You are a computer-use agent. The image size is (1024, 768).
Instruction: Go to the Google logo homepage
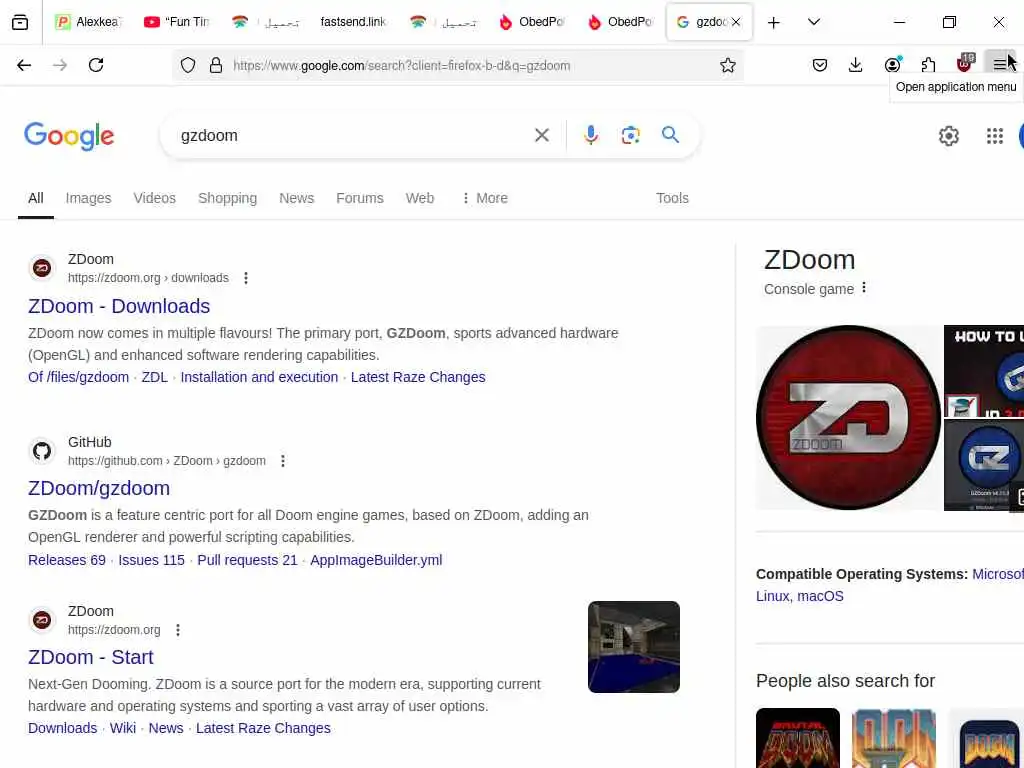pyautogui.click(x=69, y=136)
